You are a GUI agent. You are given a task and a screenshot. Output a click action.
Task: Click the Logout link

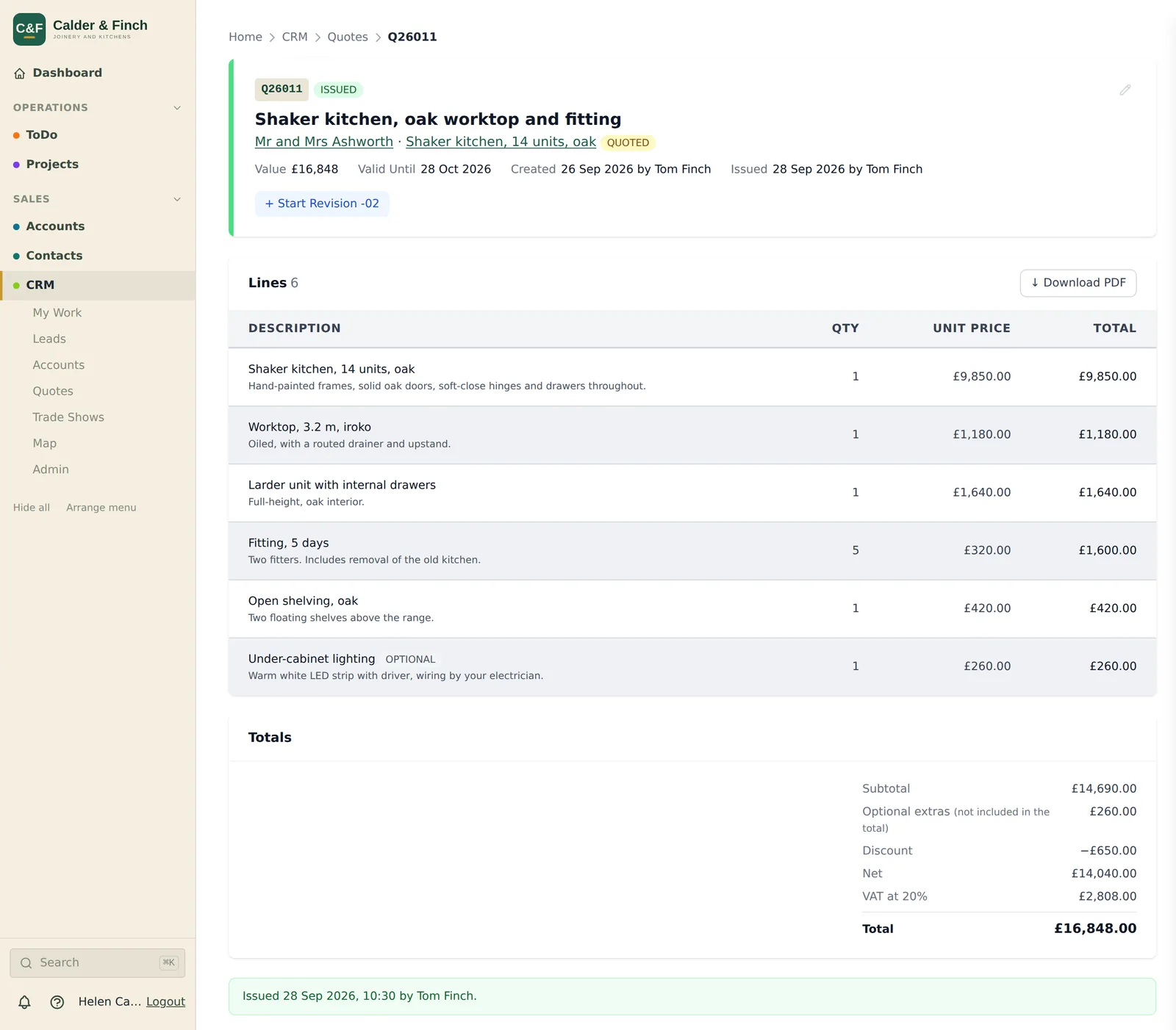pos(165,1002)
